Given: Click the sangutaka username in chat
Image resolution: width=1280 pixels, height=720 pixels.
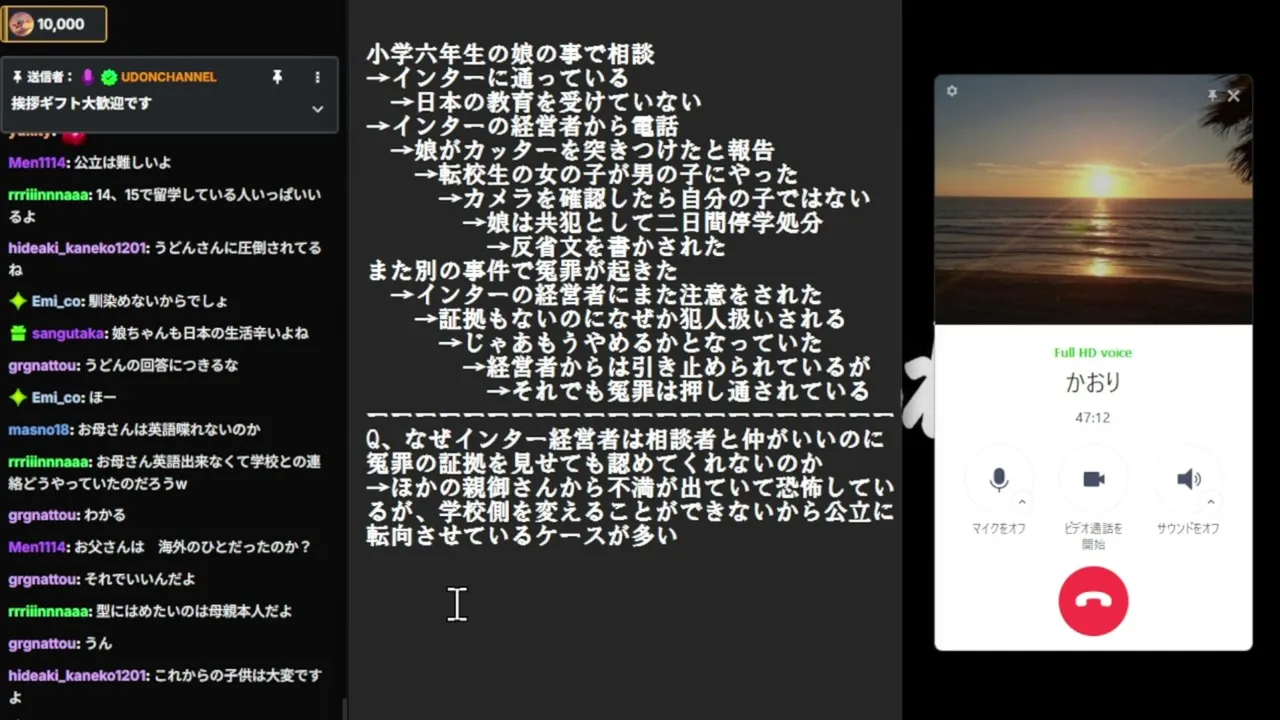Looking at the screenshot, I should tap(67, 333).
